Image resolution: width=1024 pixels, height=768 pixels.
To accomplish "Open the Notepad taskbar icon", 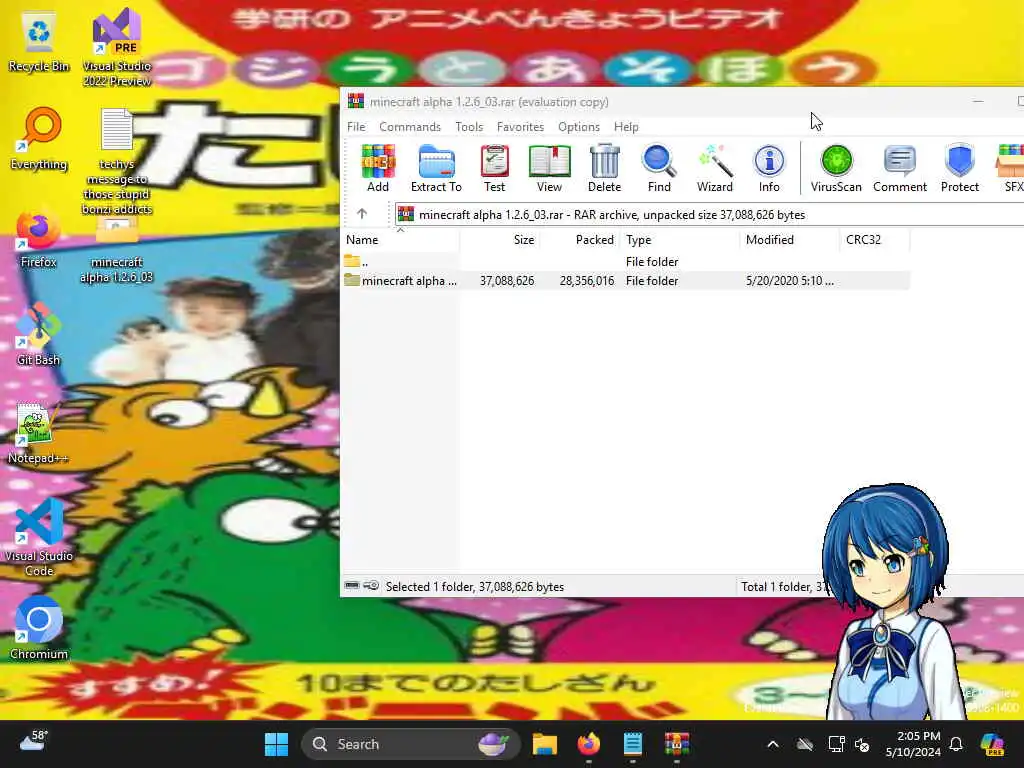I will 632,744.
